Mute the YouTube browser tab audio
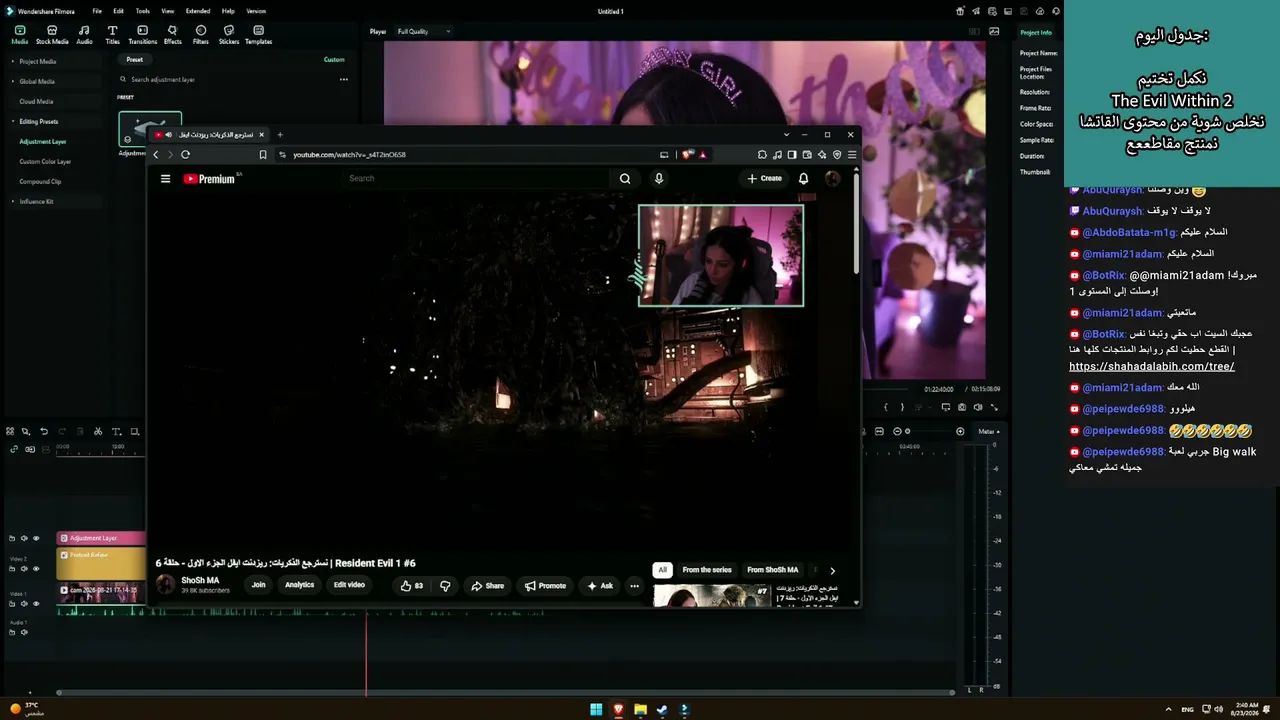Viewport: 1280px width, 720px height. click(x=169, y=135)
